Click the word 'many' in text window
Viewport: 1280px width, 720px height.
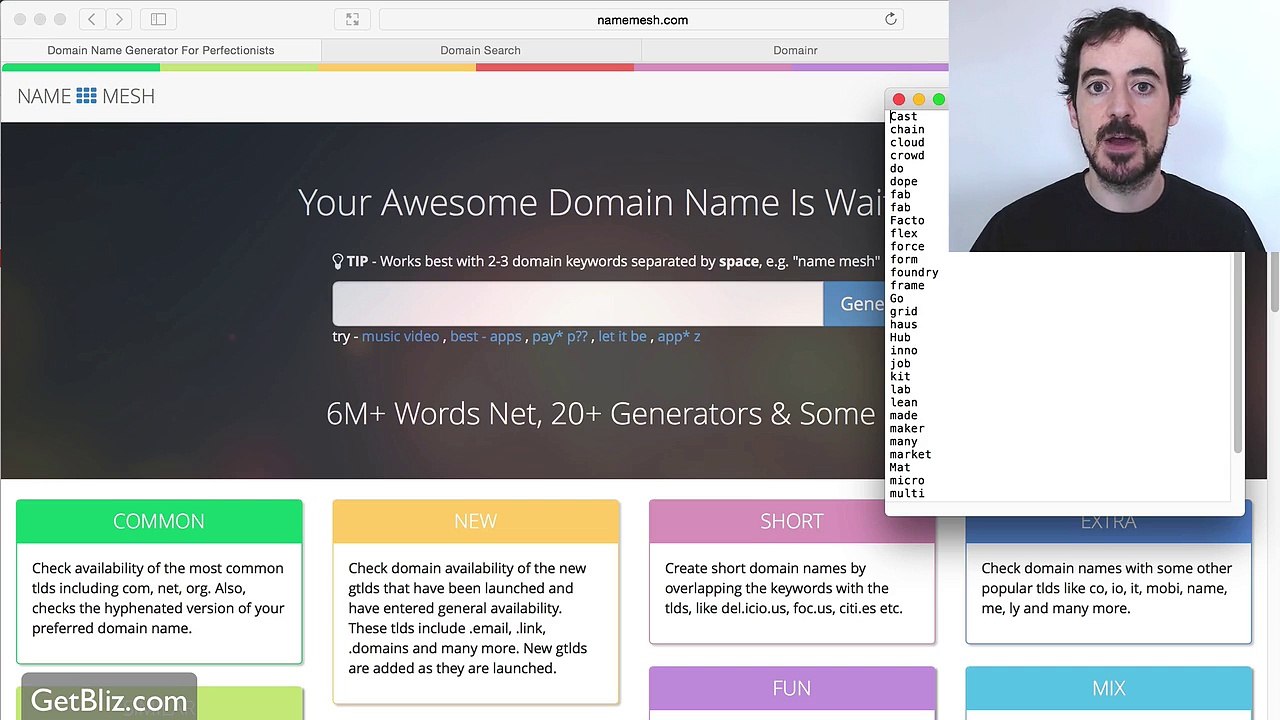(903, 441)
